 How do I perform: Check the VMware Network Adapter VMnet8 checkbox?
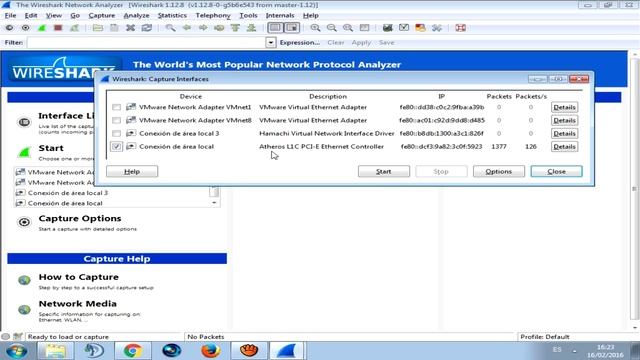coord(117,120)
